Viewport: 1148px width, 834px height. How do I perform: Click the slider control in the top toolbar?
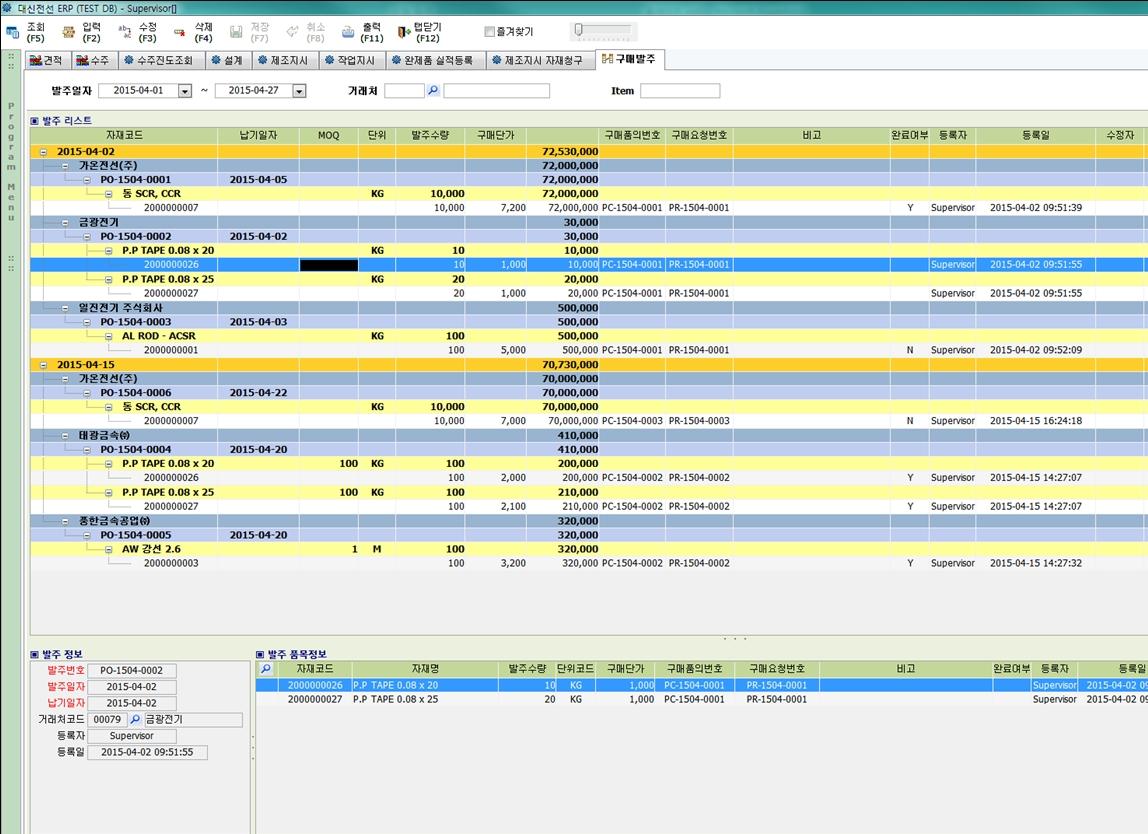(603, 31)
